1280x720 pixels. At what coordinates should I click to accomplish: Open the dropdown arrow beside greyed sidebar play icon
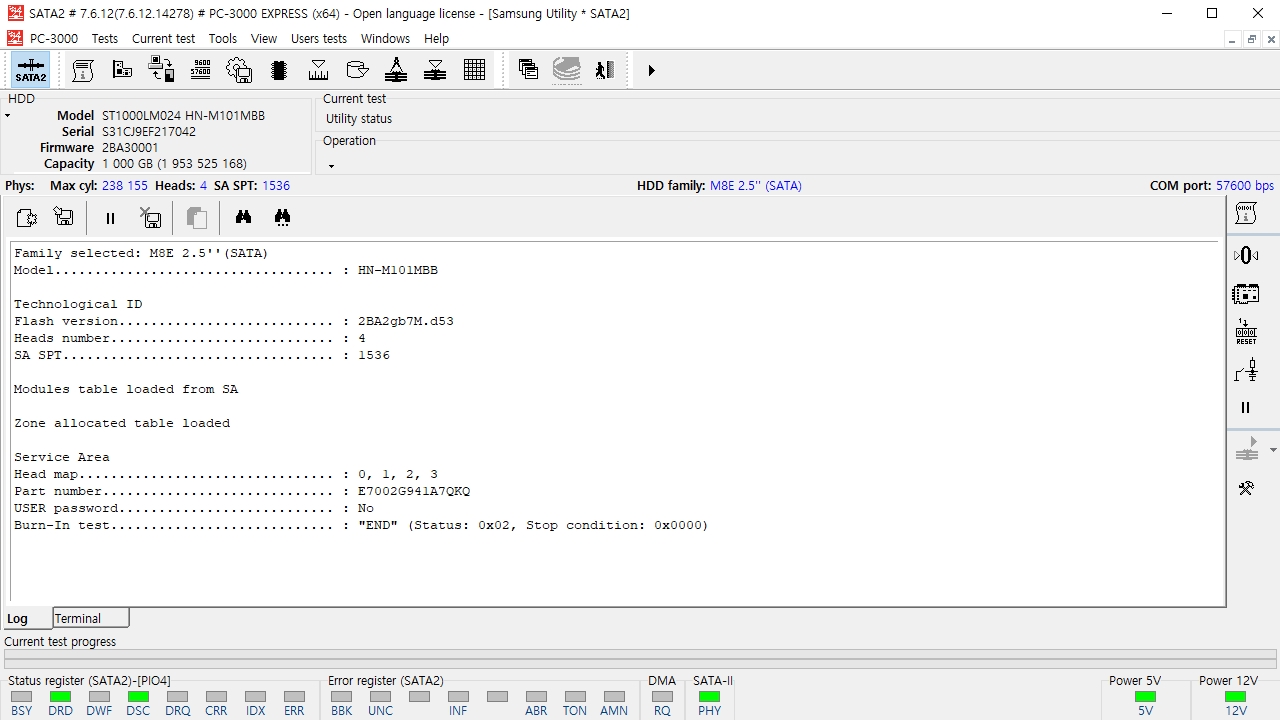[1273, 450]
